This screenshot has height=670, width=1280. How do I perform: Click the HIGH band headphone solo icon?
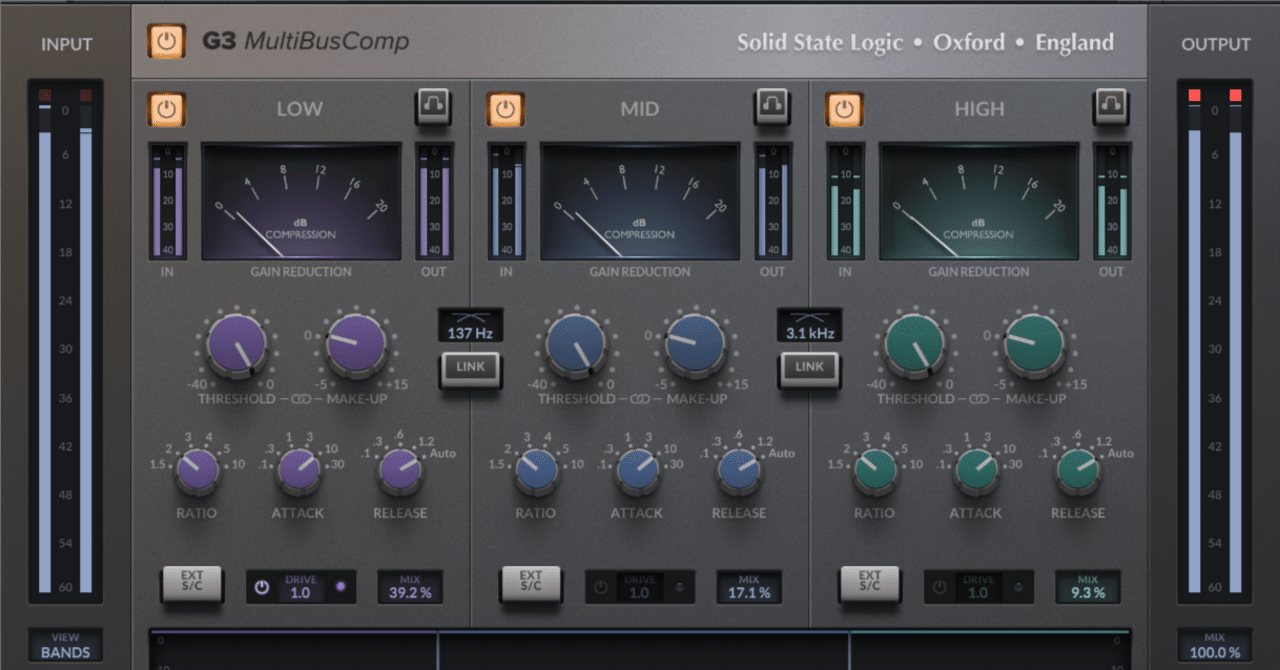(x=1111, y=105)
